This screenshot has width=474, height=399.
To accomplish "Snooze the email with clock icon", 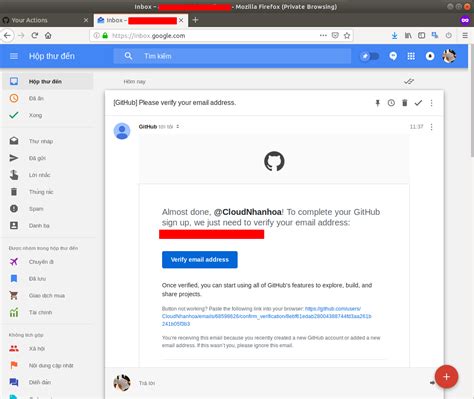I will [391, 103].
